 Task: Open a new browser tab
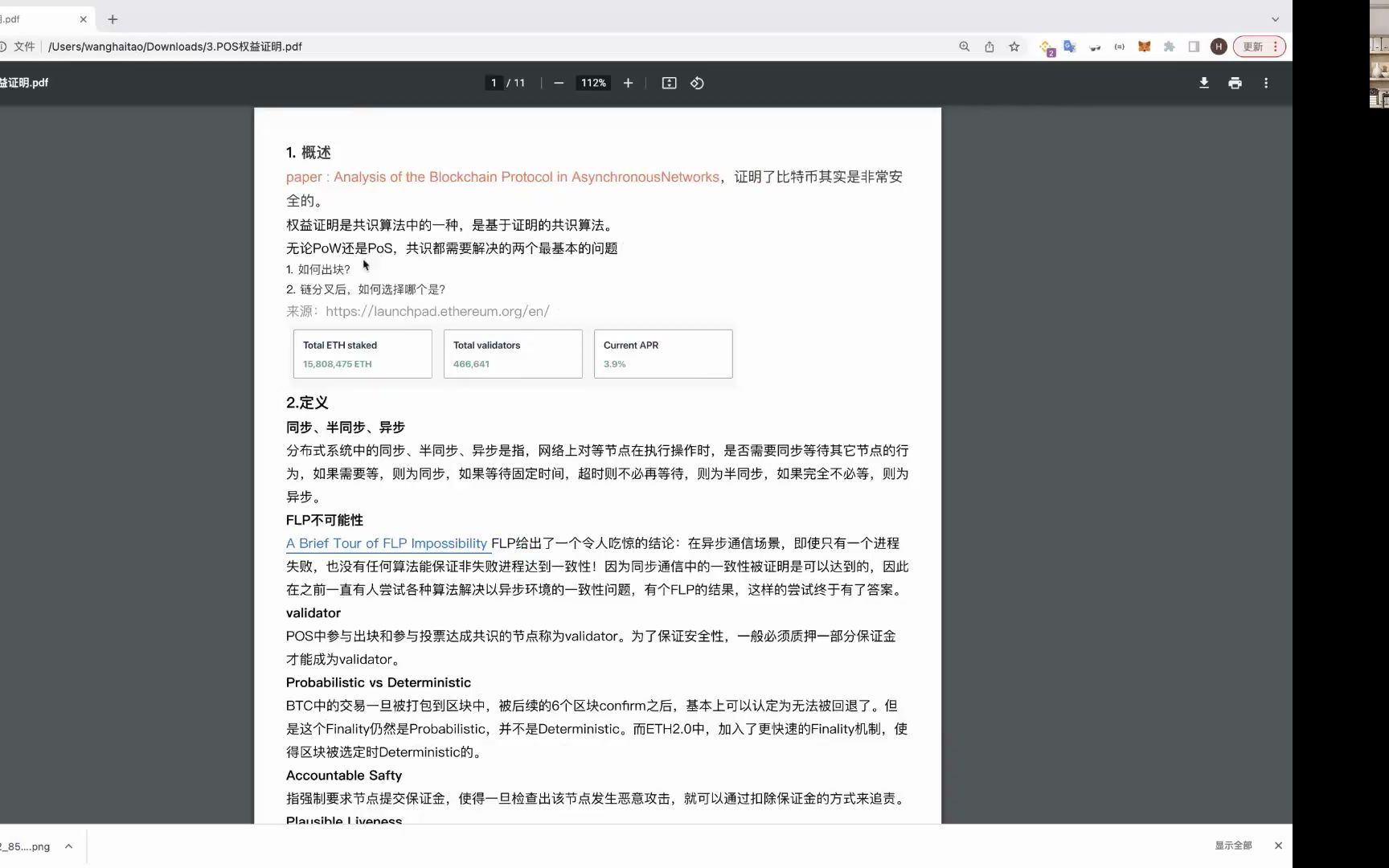[x=113, y=18]
